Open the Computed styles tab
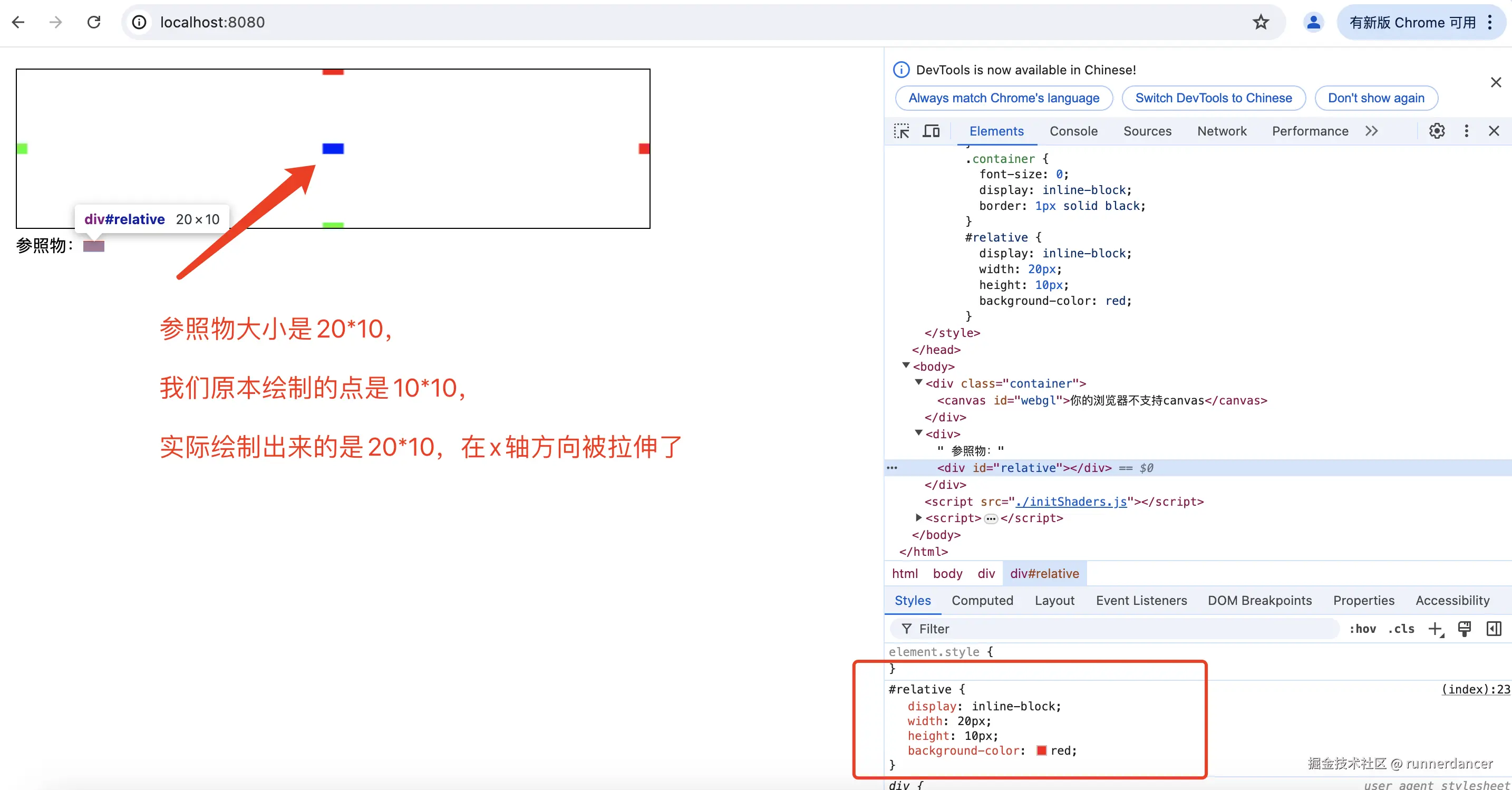 (x=982, y=600)
